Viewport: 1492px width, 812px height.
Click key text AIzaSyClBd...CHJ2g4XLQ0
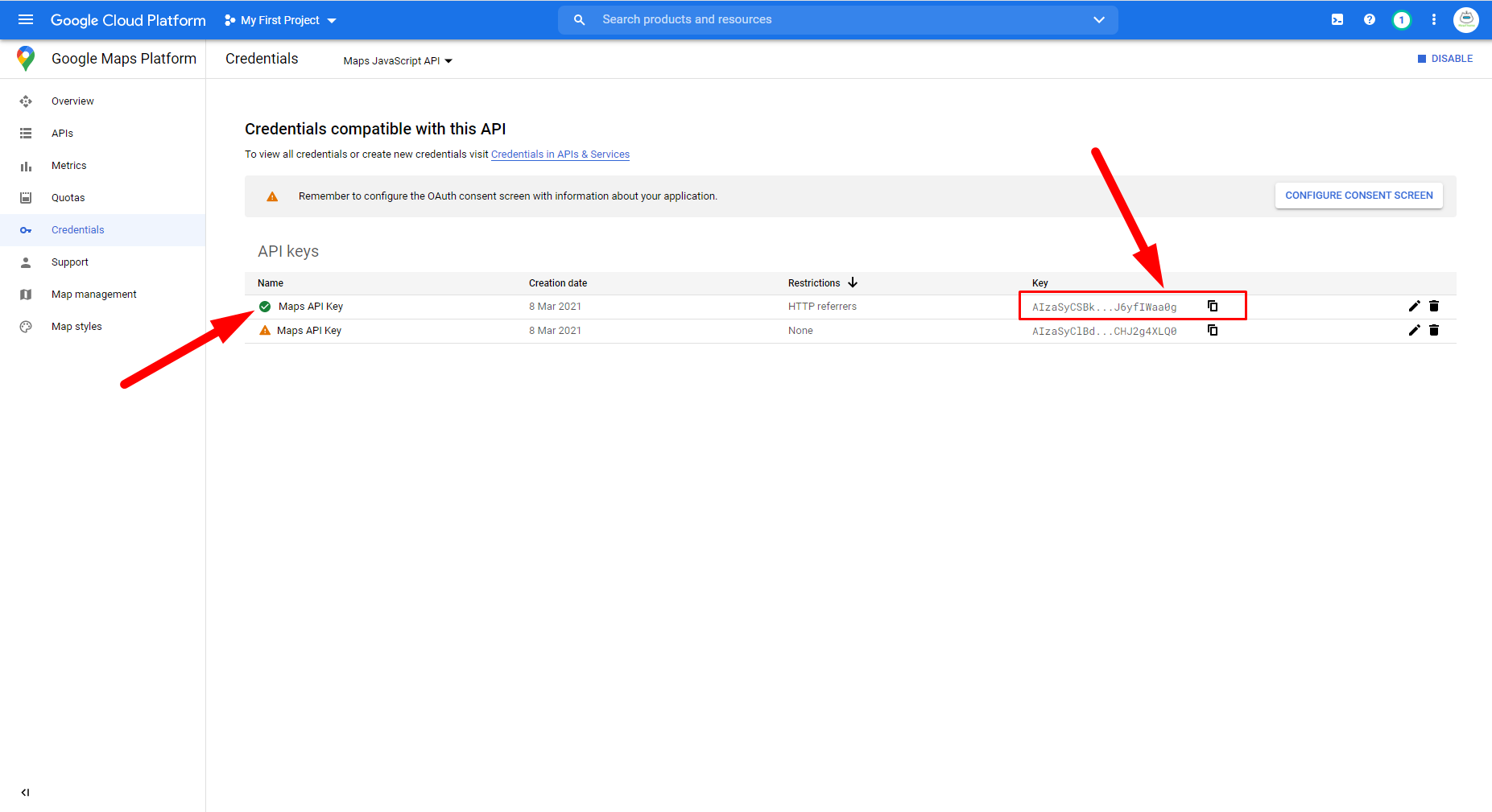point(1105,332)
